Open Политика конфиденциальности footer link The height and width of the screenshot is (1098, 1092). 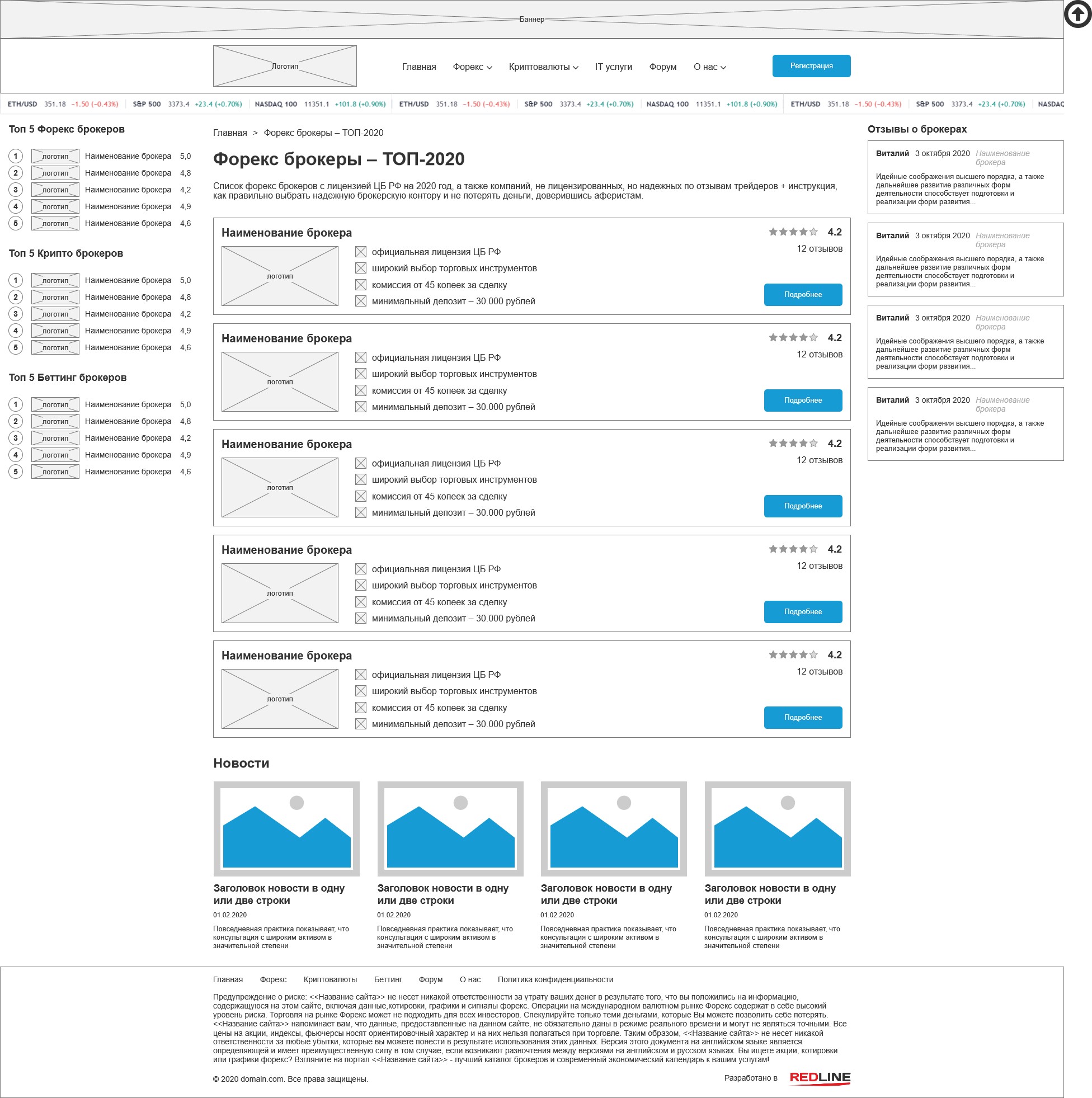point(555,979)
